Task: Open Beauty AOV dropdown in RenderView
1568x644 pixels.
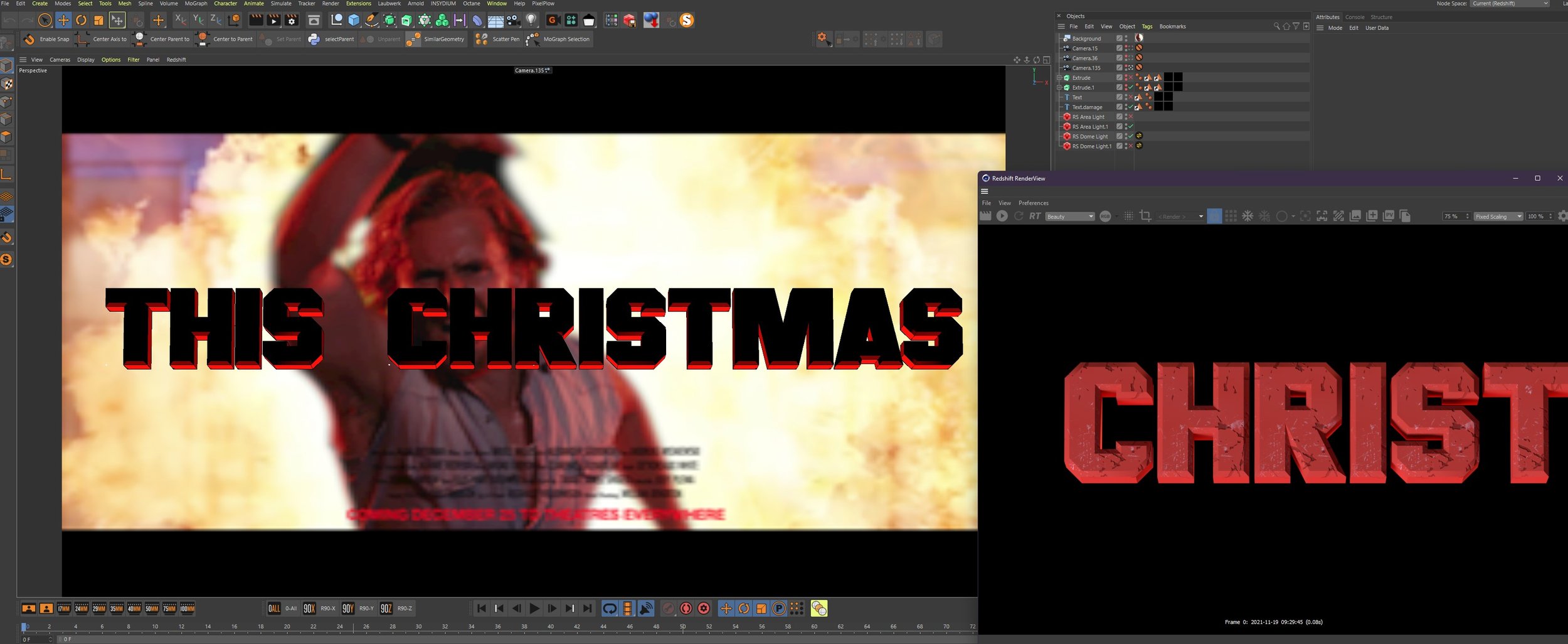Action: (x=1070, y=217)
